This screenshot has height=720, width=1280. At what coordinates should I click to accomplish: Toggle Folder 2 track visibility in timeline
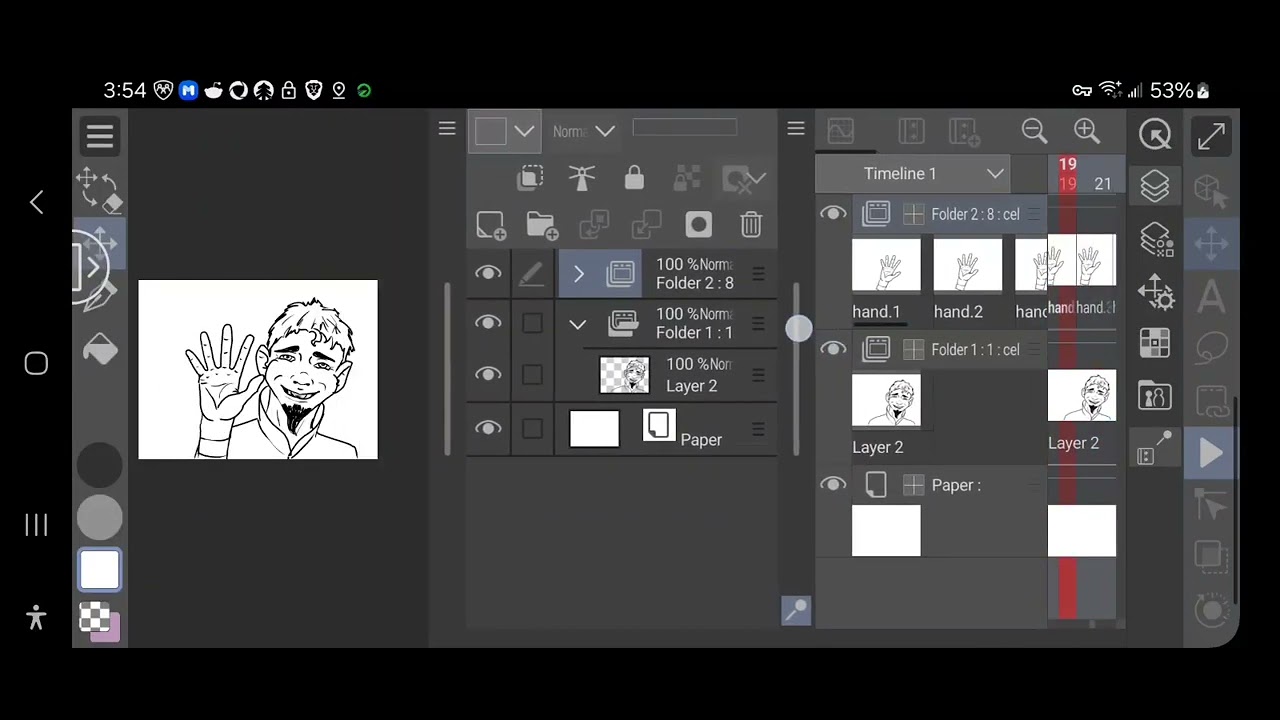(833, 213)
